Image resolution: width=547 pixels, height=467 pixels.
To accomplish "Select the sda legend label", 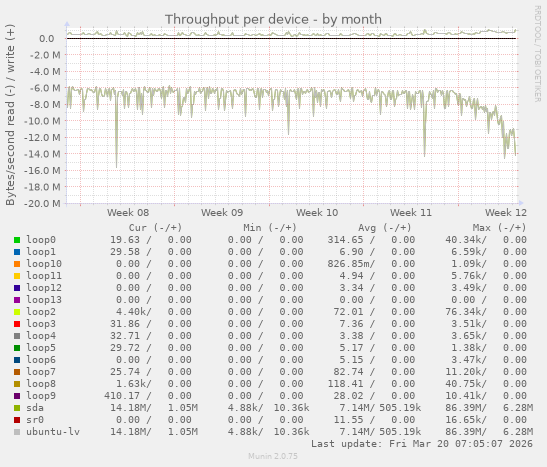I will pyautogui.click(x=35, y=408).
